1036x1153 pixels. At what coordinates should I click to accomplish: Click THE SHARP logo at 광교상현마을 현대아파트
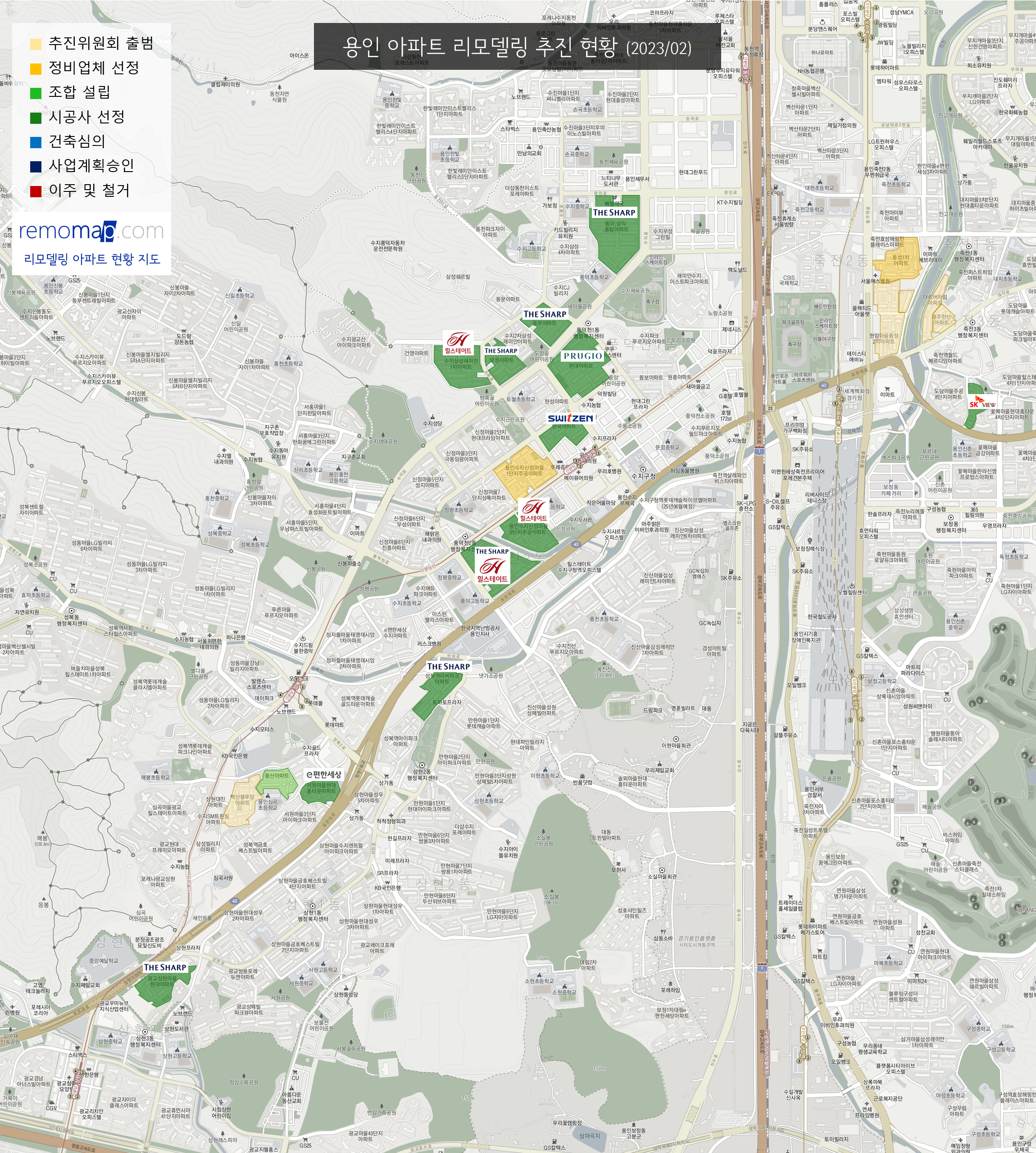[165, 967]
